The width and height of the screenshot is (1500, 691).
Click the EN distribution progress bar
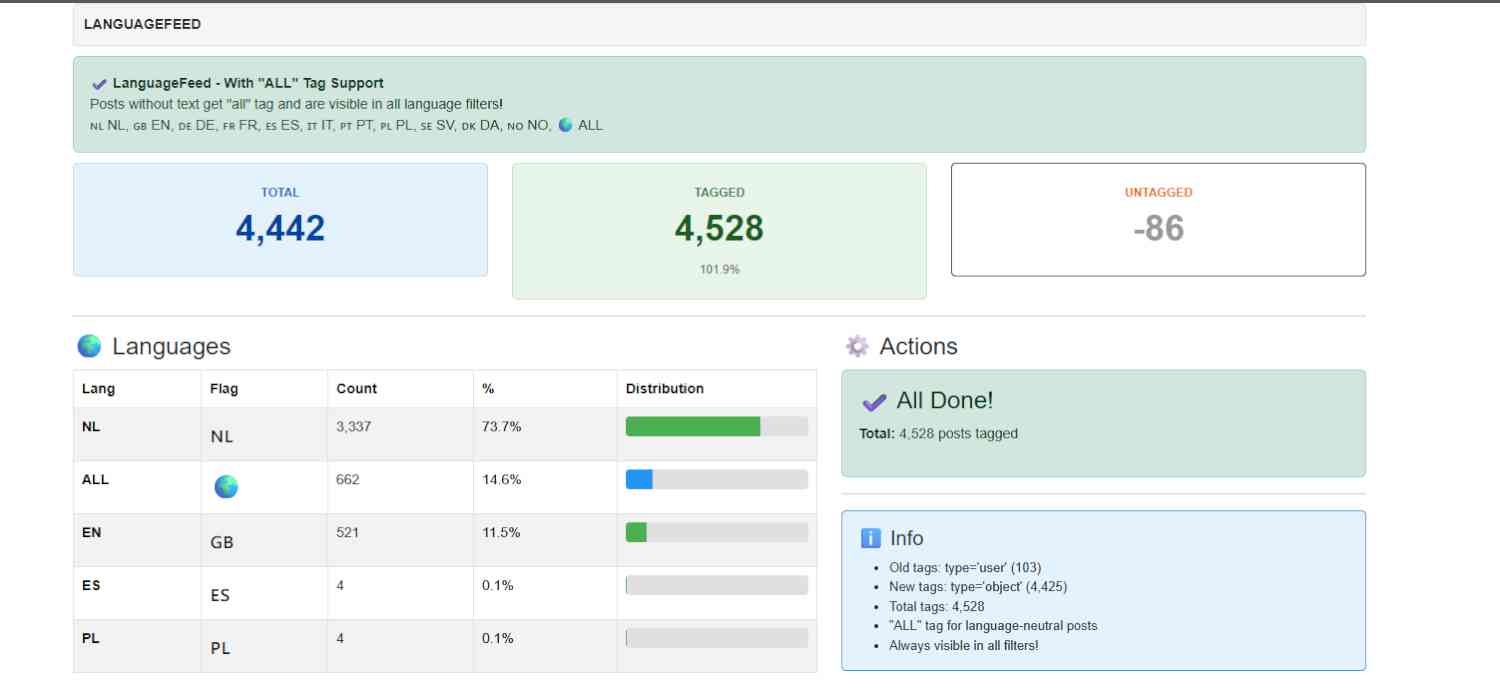pos(716,532)
